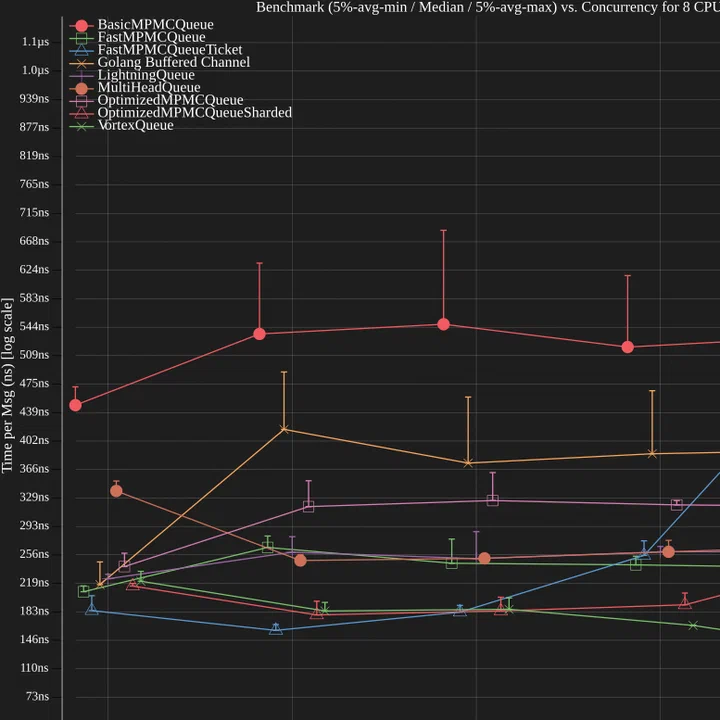This screenshot has width=720, height=720.
Task: Click second OptimizedMPMCQueueSharded triangle marker
Action: click(317, 613)
